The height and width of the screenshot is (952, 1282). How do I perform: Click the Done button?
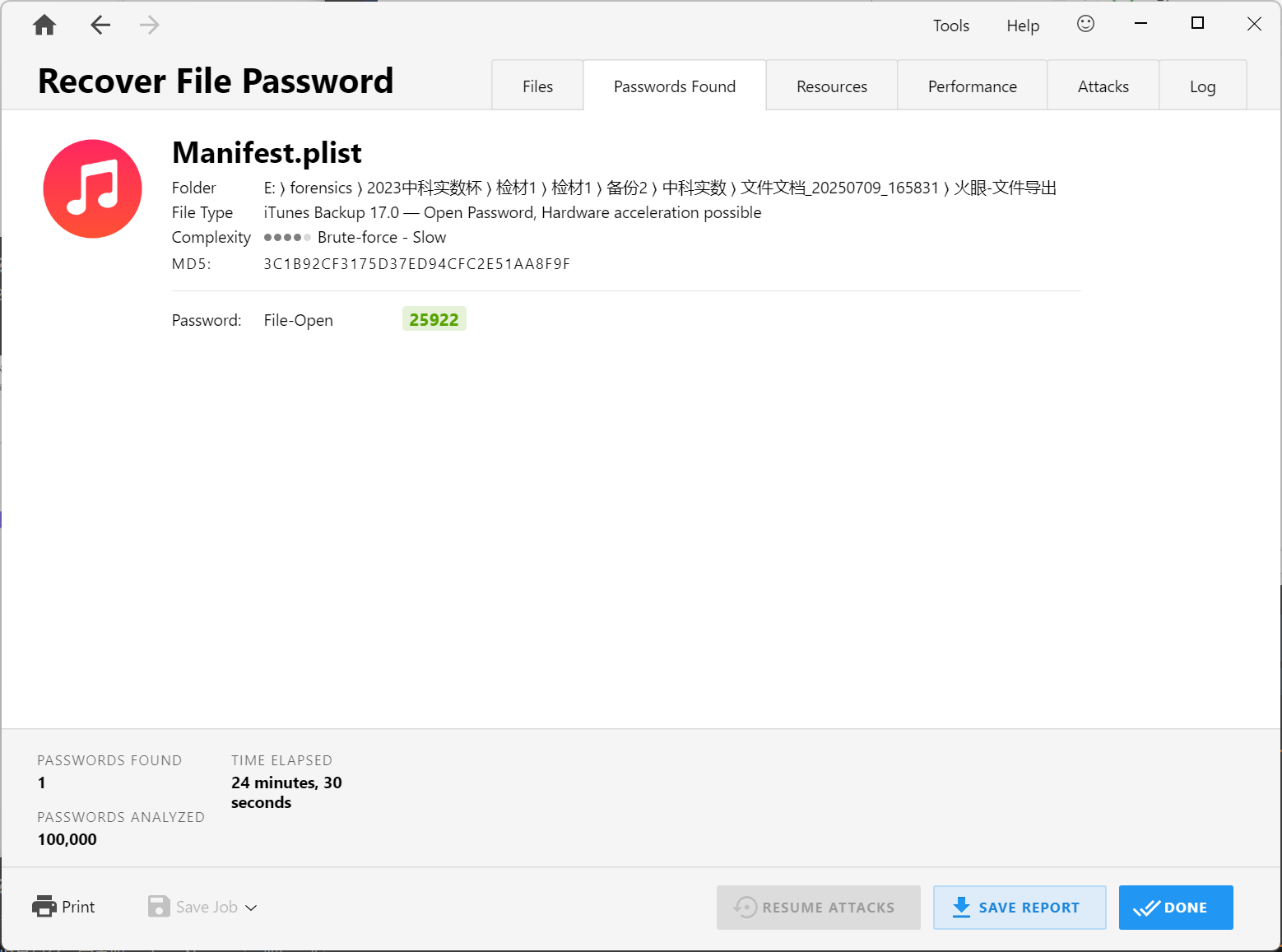[x=1175, y=908]
